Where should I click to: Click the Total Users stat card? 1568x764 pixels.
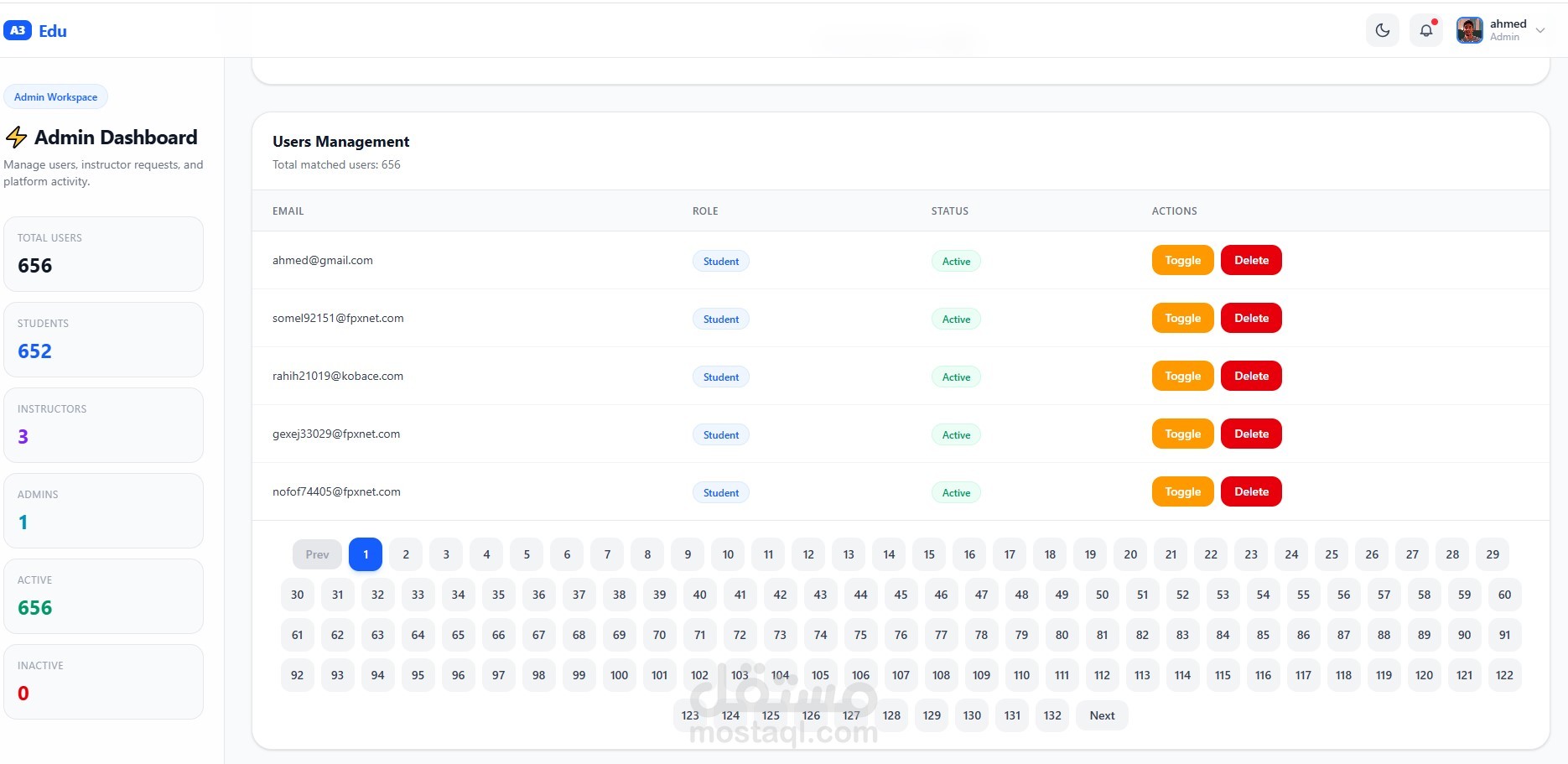click(103, 254)
